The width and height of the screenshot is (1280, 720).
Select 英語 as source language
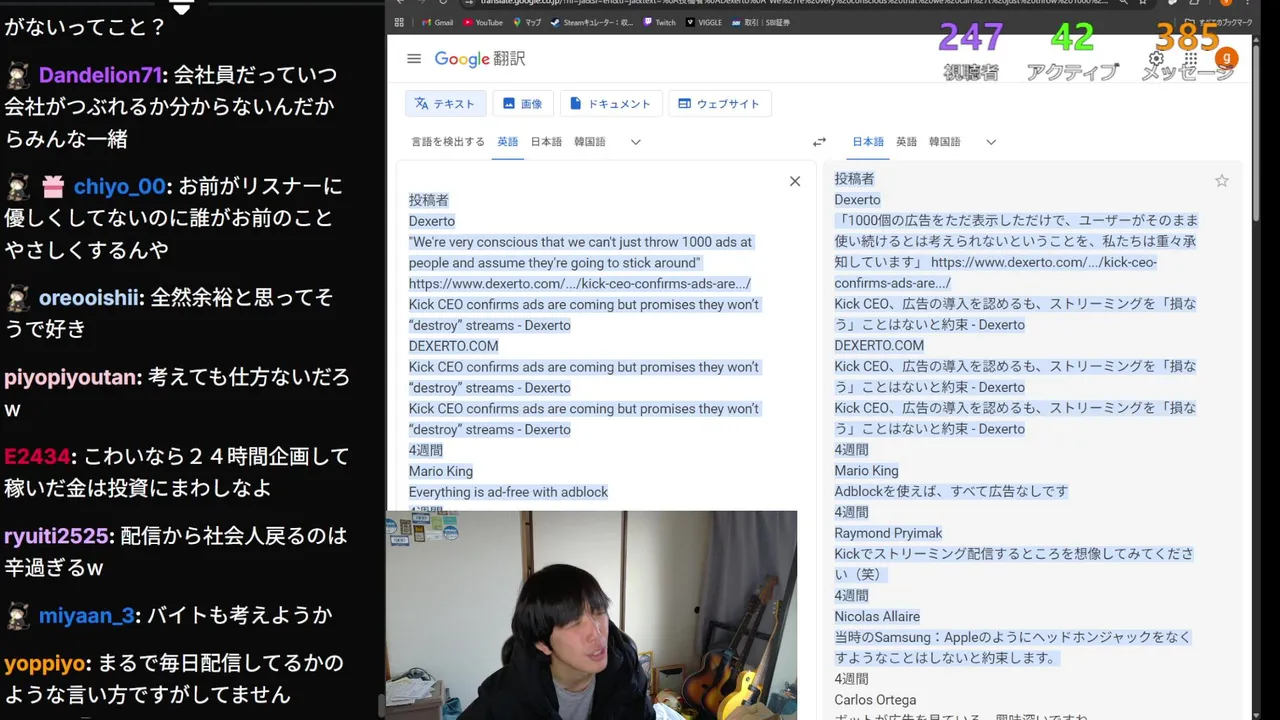pyautogui.click(x=508, y=142)
